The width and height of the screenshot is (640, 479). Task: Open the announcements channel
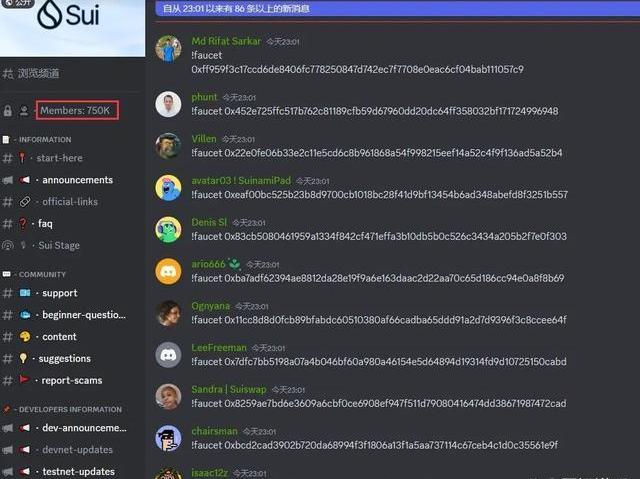coord(78,180)
